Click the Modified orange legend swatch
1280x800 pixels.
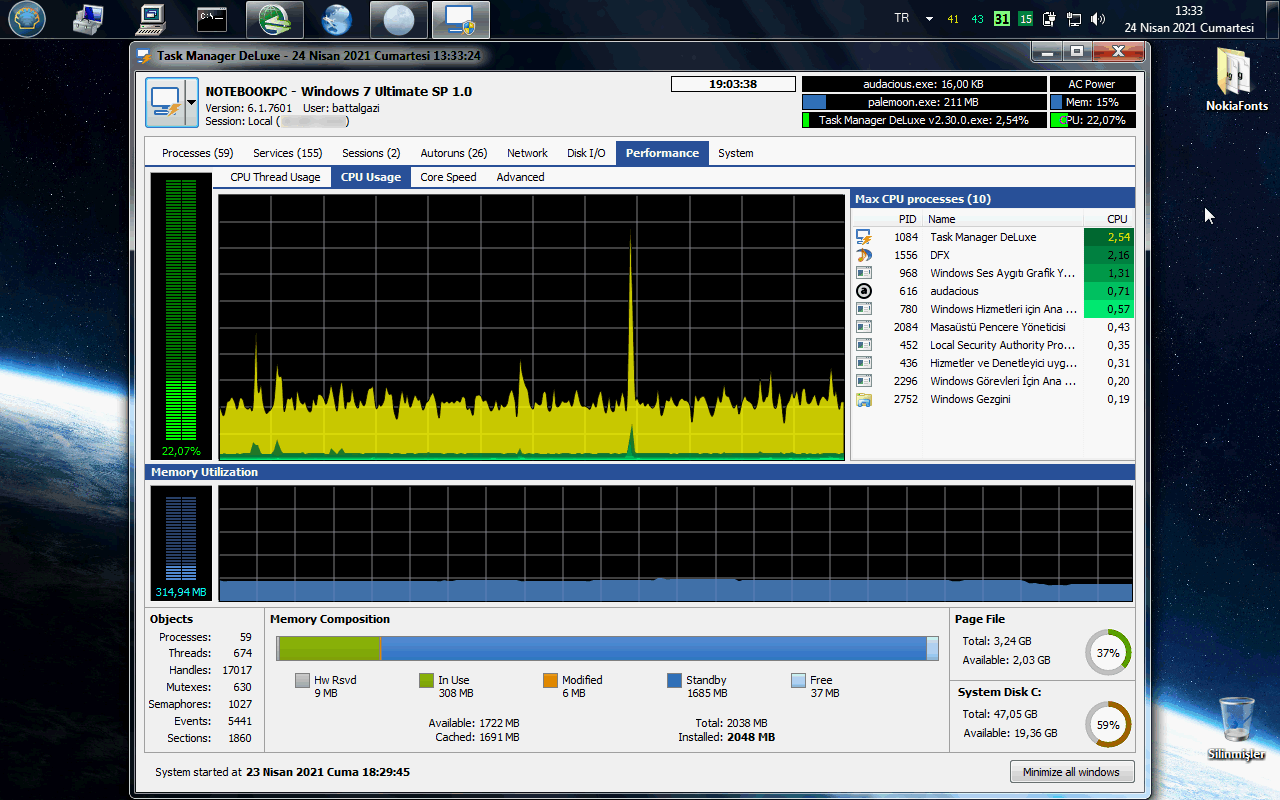click(x=550, y=680)
